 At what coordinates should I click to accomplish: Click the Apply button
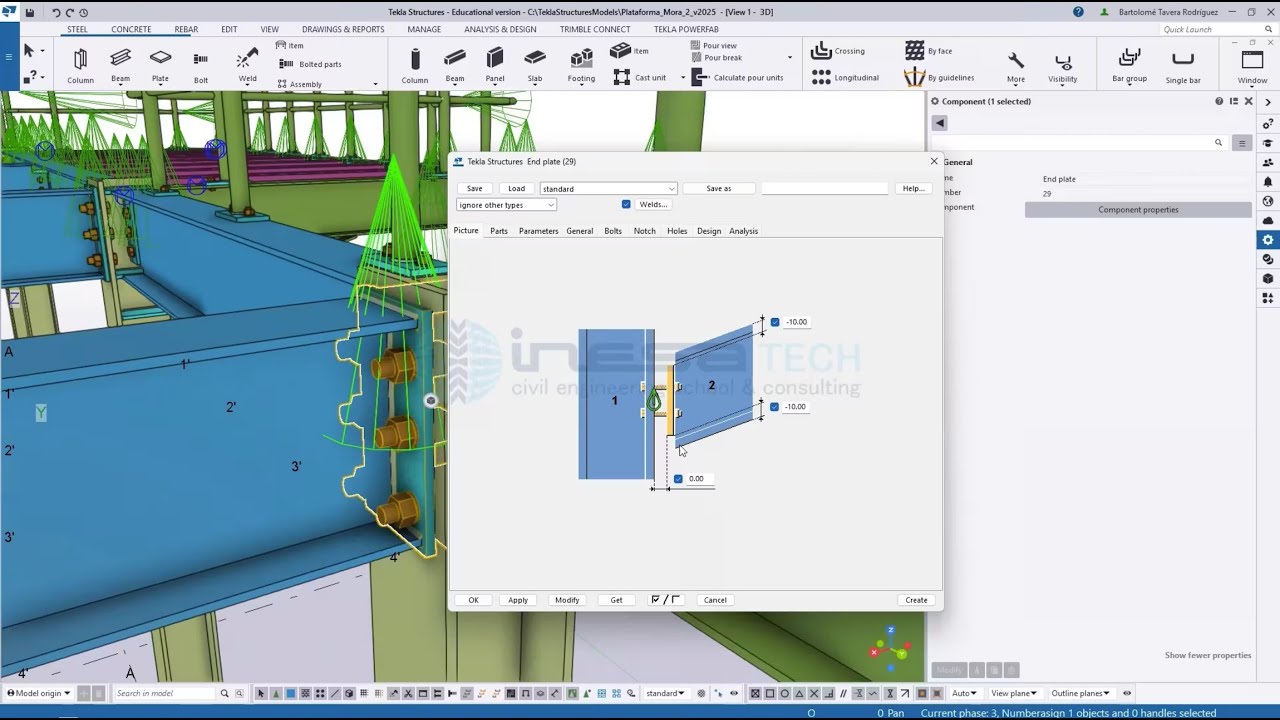click(x=518, y=600)
